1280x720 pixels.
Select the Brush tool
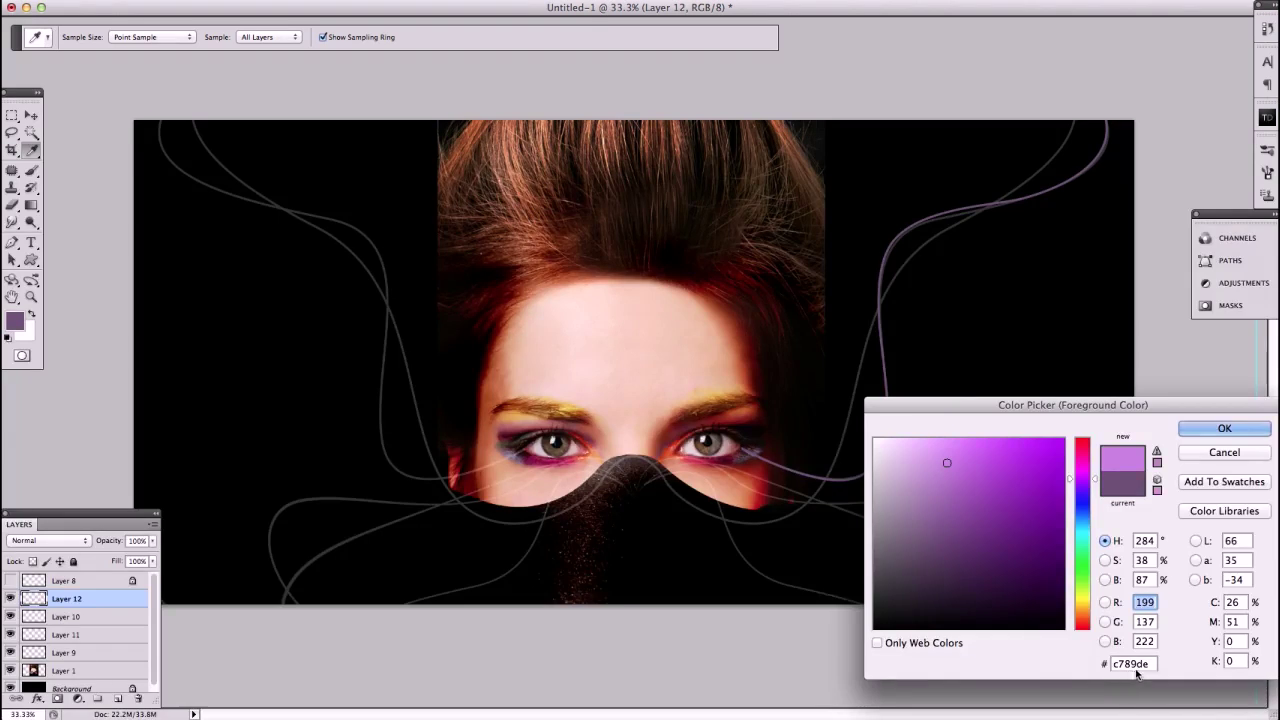[31, 171]
